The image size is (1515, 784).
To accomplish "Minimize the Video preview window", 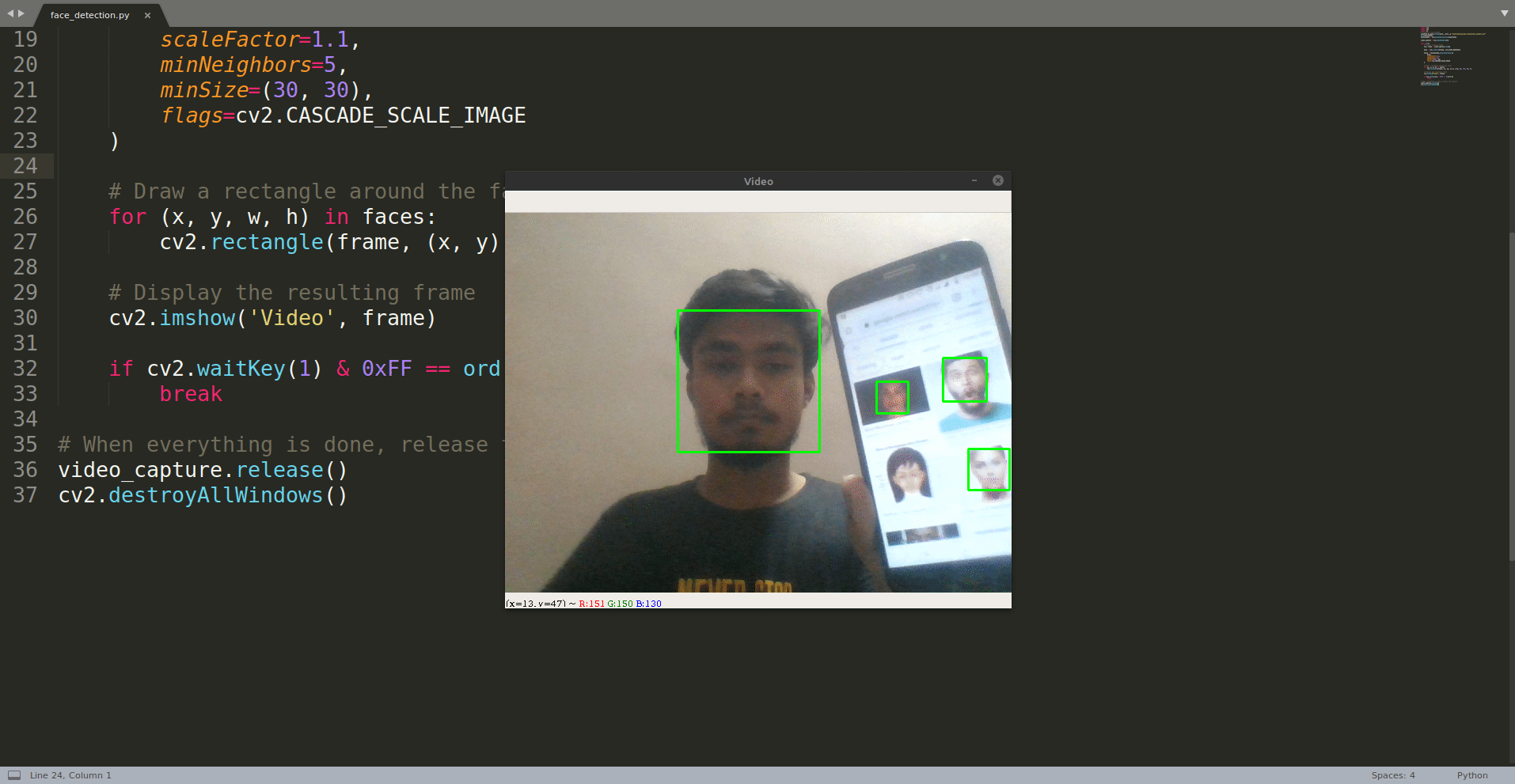I will tap(974, 180).
